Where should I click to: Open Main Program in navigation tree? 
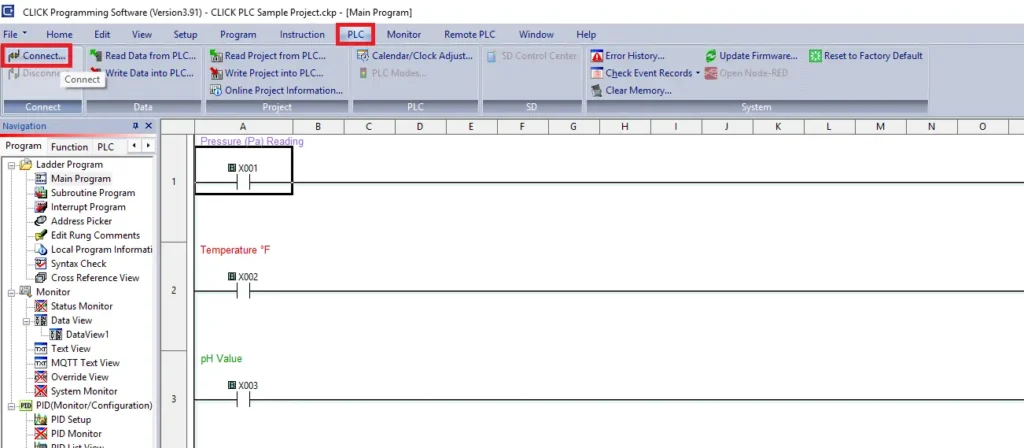coord(81,178)
